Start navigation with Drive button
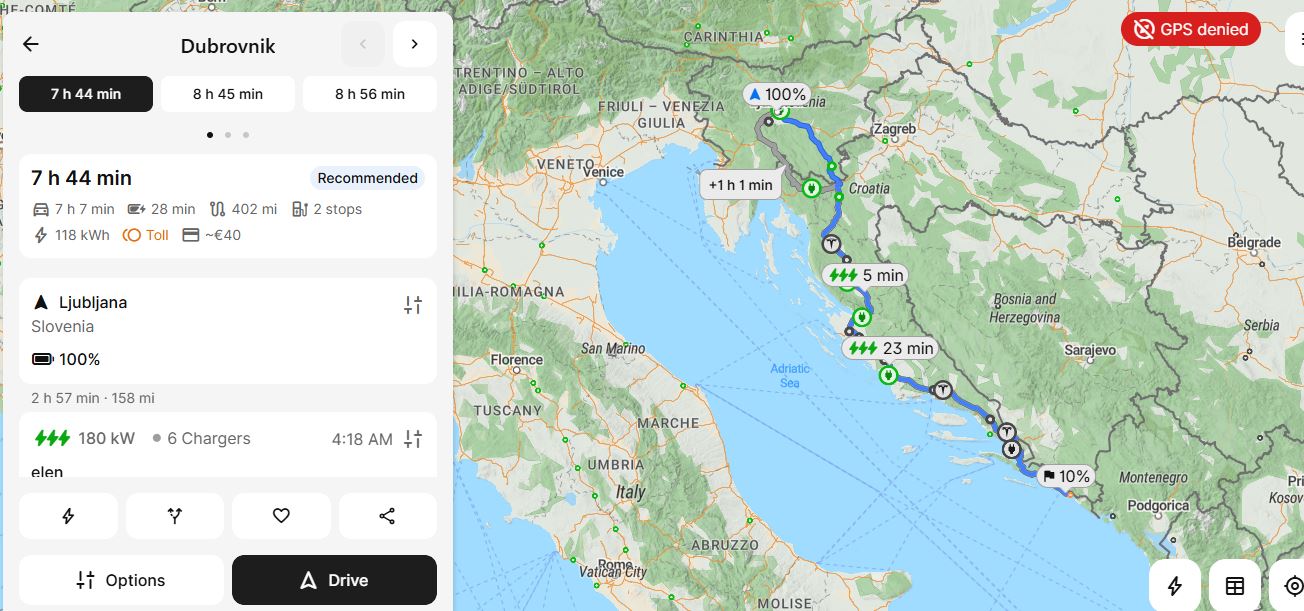1304x611 pixels. pyautogui.click(x=334, y=580)
